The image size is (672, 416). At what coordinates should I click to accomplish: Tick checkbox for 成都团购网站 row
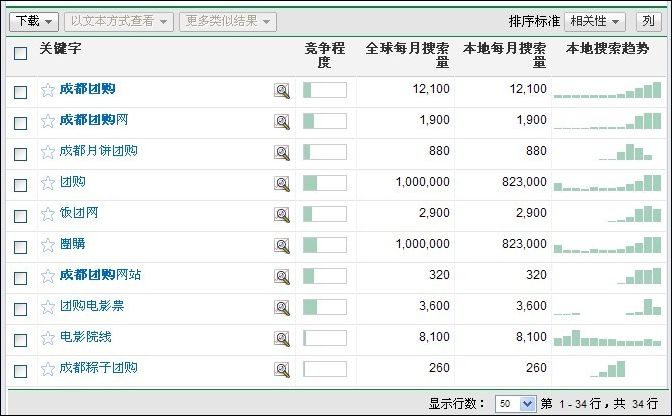pyautogui.click(x=21, y=277)
